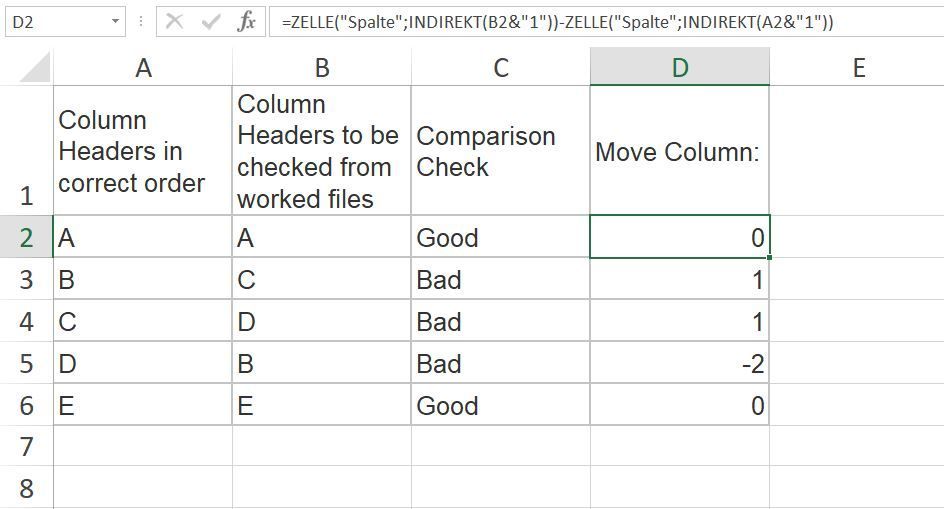944x509 pixels.
Task: Select column D header
Action: pos(680,67)
